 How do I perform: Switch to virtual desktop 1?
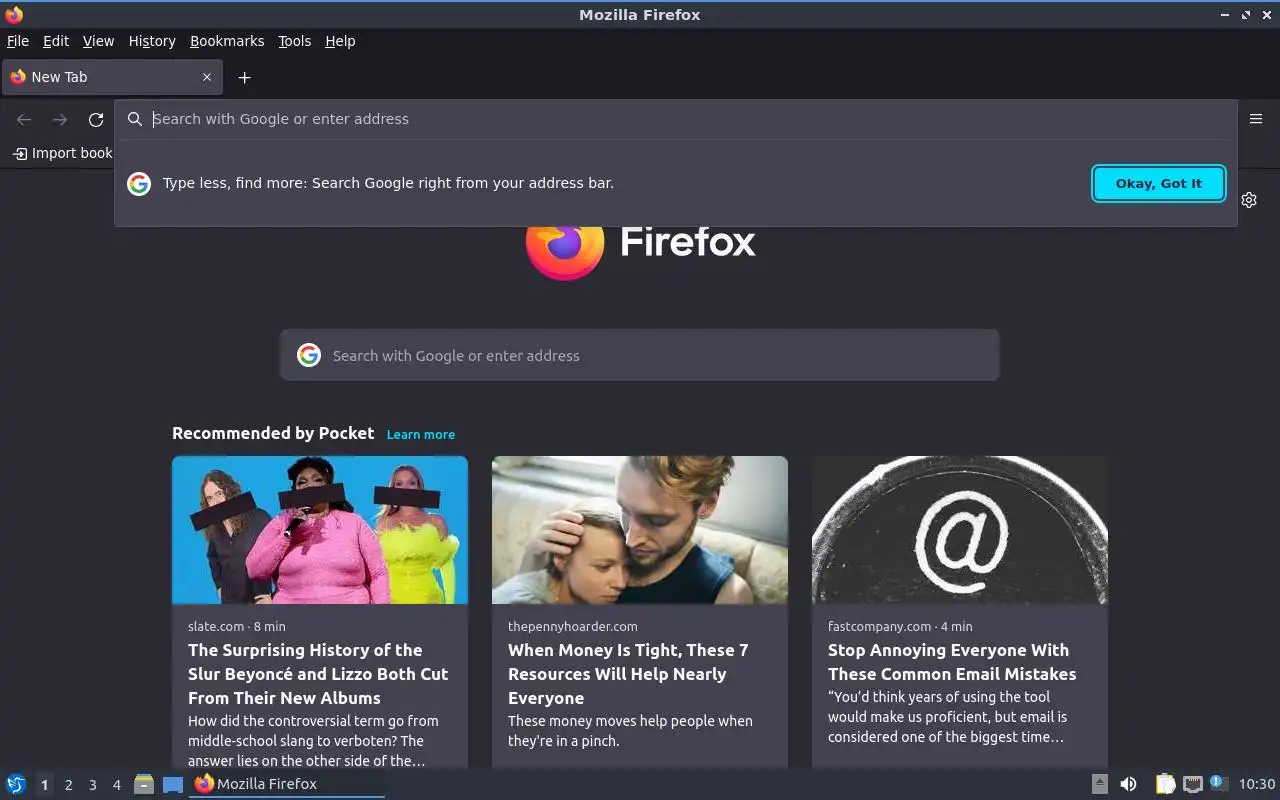pyautogui.click(x=44, y=785)
